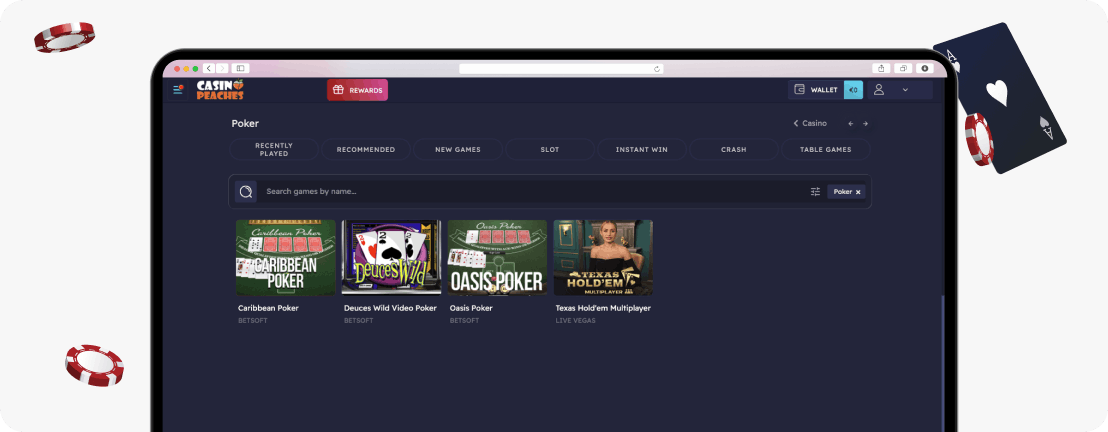Click the Betsoft label under Caribbean Poker

(253, 321)
